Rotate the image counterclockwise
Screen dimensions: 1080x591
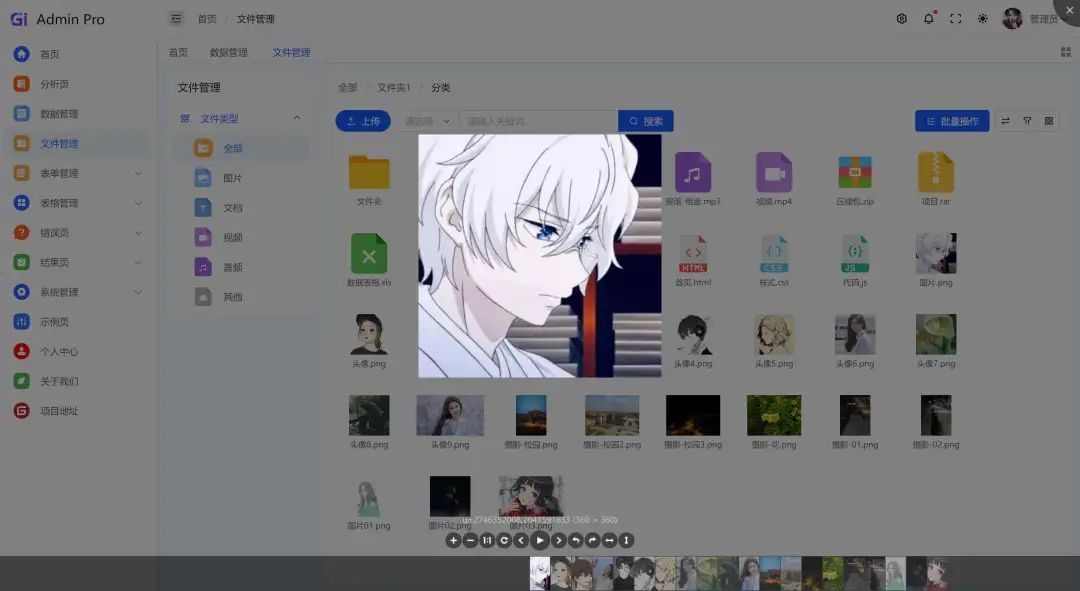coord(575,541)
